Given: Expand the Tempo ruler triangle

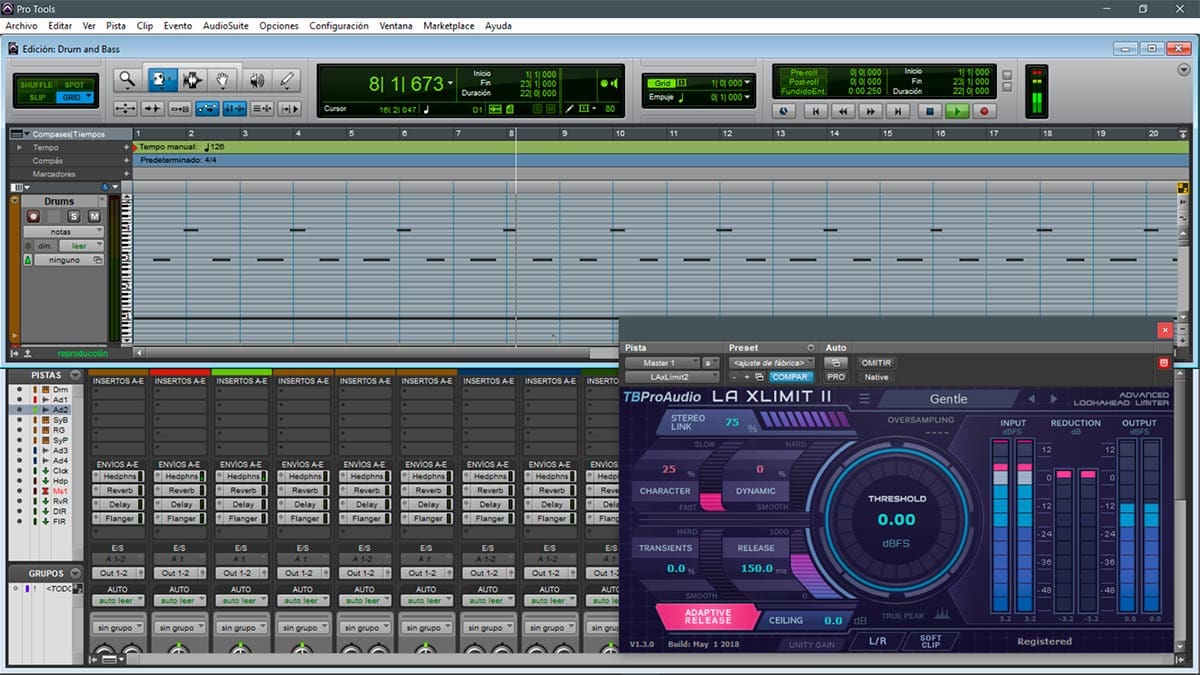Looking at the screenshot, I should pos(18,147).
